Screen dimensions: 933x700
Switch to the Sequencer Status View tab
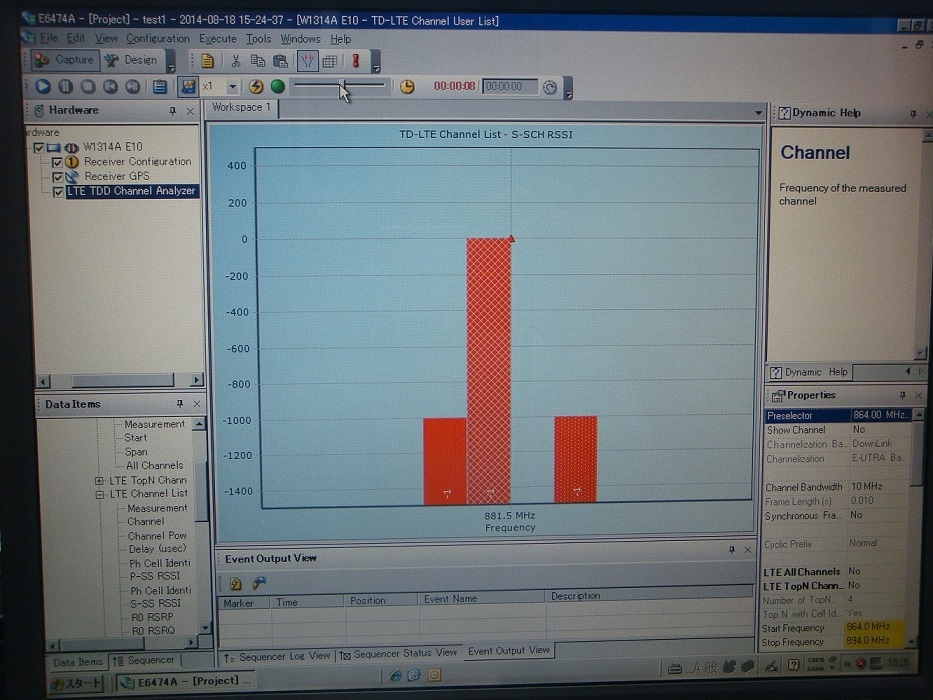[x=398, y=653]
